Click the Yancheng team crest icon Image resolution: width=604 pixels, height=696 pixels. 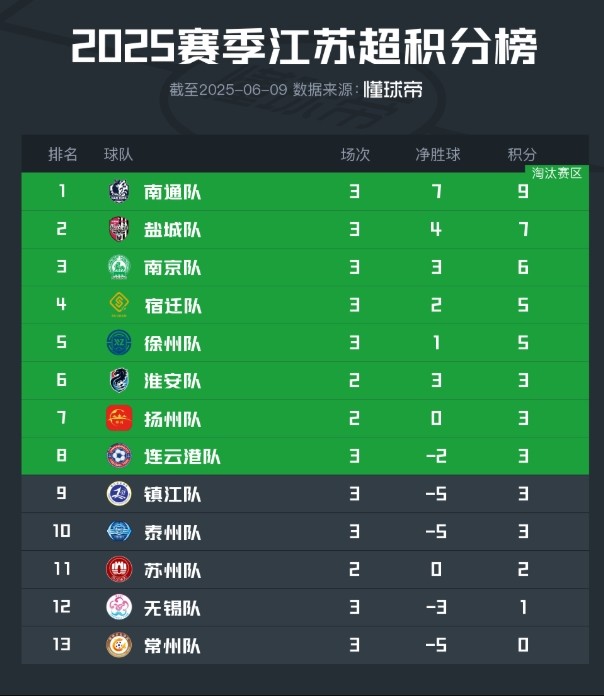119,230
